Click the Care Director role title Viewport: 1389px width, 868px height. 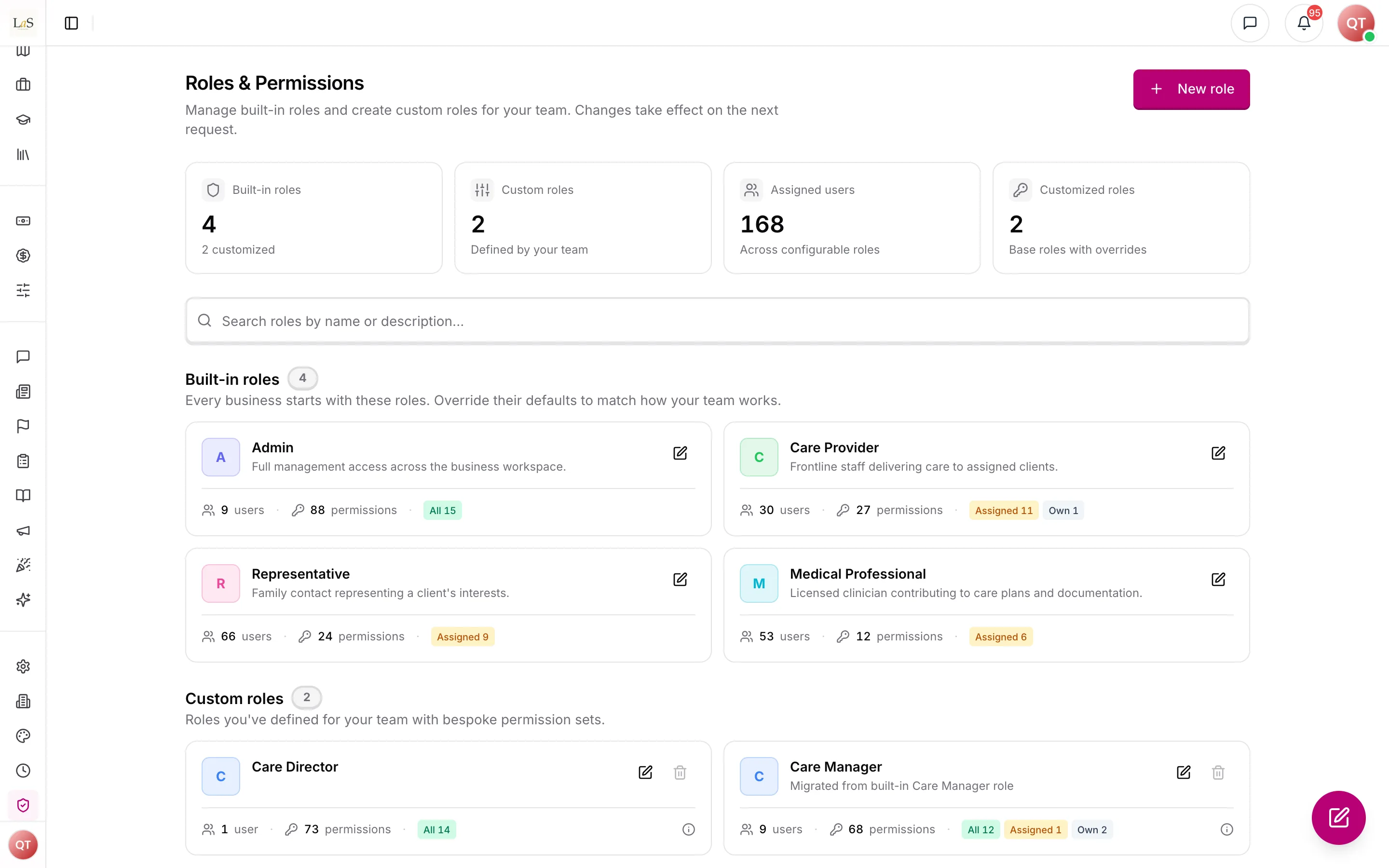(x=295, y=767)
